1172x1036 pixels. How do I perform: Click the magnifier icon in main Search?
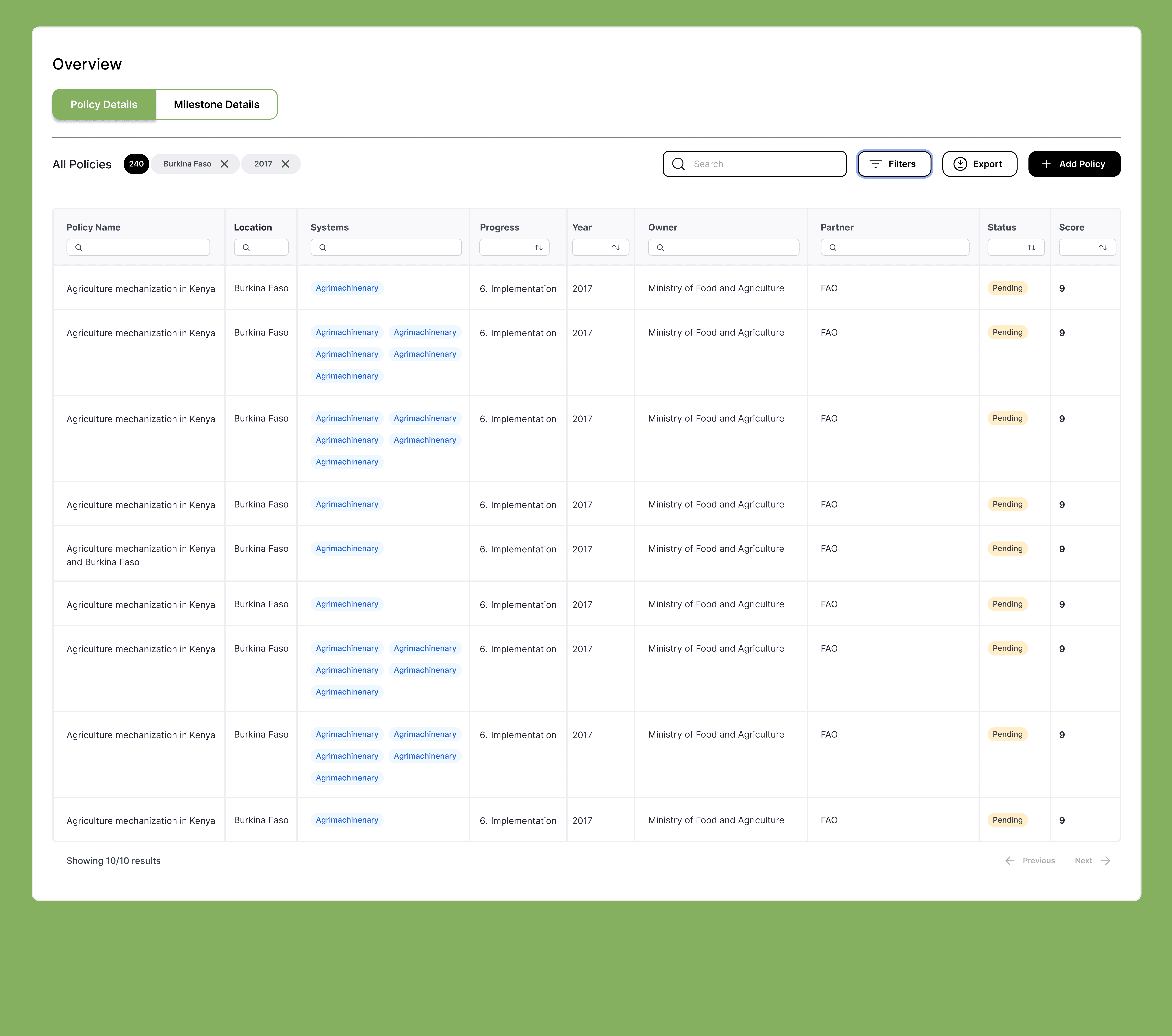pyautogui.click(x=678, y=164)
